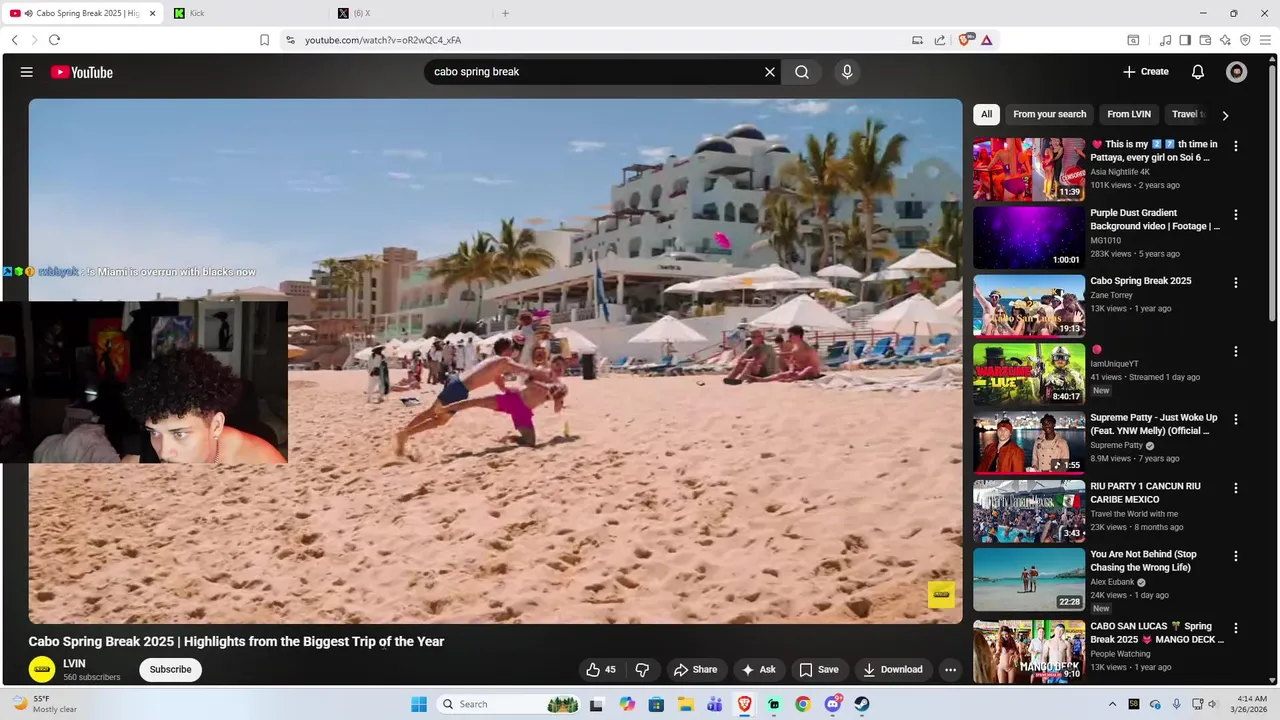Screen dimensions: 1280x720
Task: Click the yellow channel watermark in video
Action: (941, 594)
